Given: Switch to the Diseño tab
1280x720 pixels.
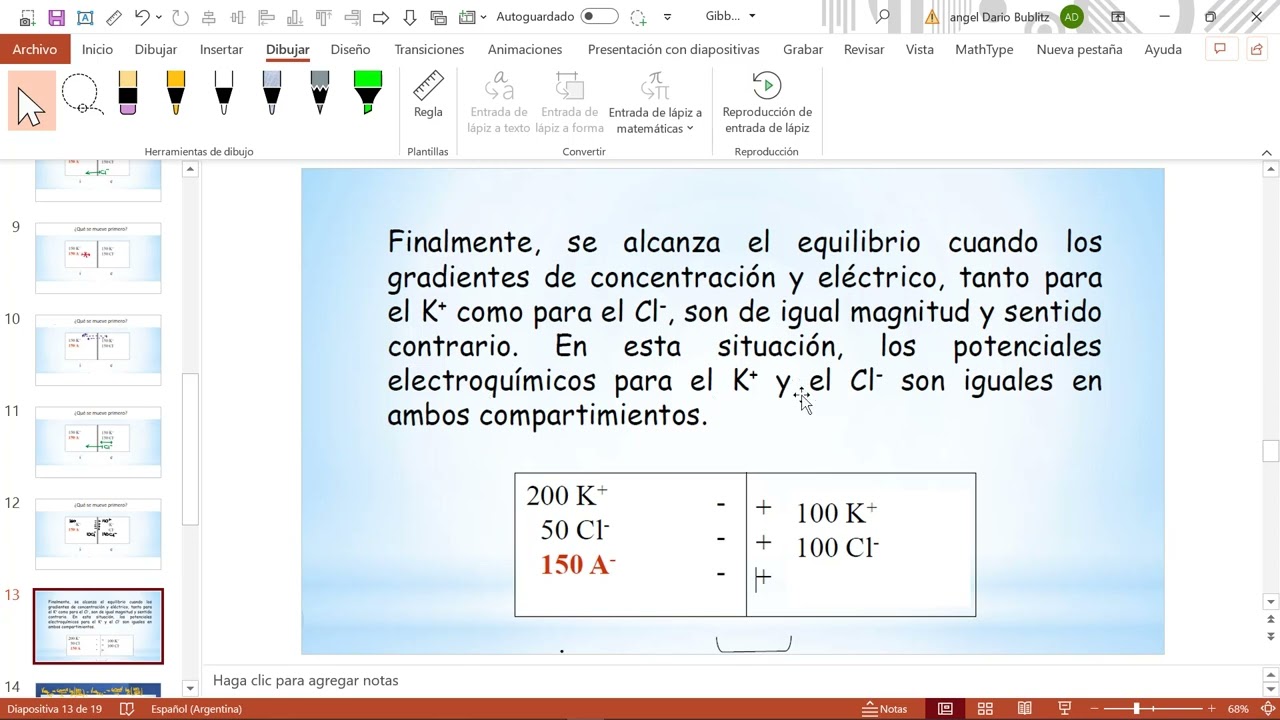Looking at the screenshot, I should coord(350,49).
